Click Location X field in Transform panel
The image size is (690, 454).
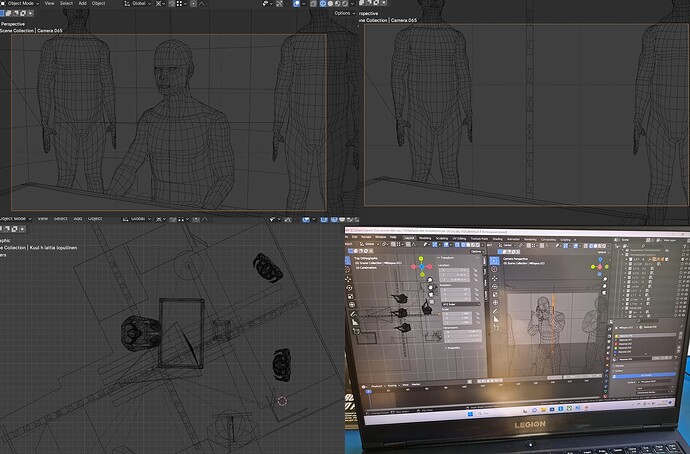tap(454, 270)
